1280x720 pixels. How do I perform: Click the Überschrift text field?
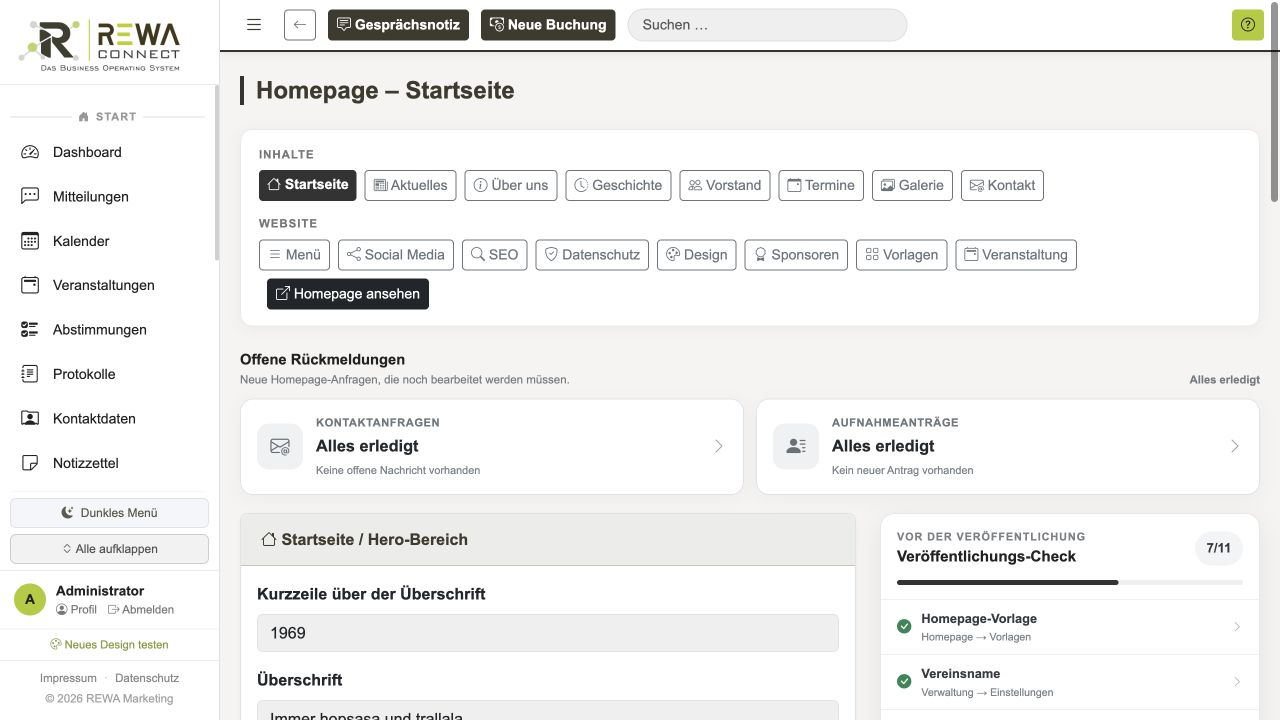tap(548, 710)
